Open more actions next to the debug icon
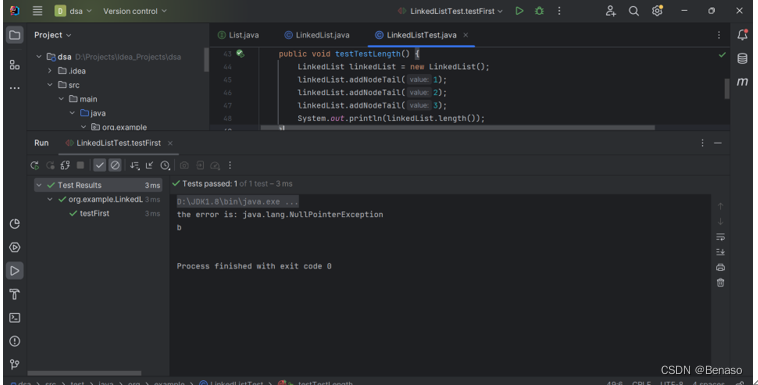Viewport: 758px width, 385px height. pos(559,11)
